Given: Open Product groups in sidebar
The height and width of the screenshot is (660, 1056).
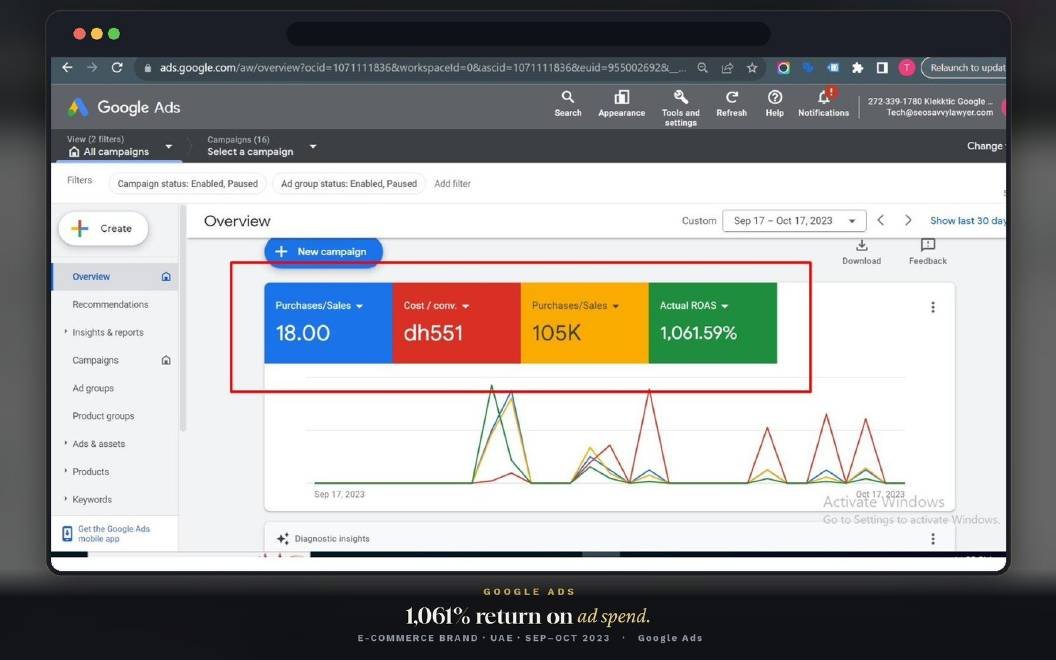Looking at the screenshot, I should click(x=103, y=416).
